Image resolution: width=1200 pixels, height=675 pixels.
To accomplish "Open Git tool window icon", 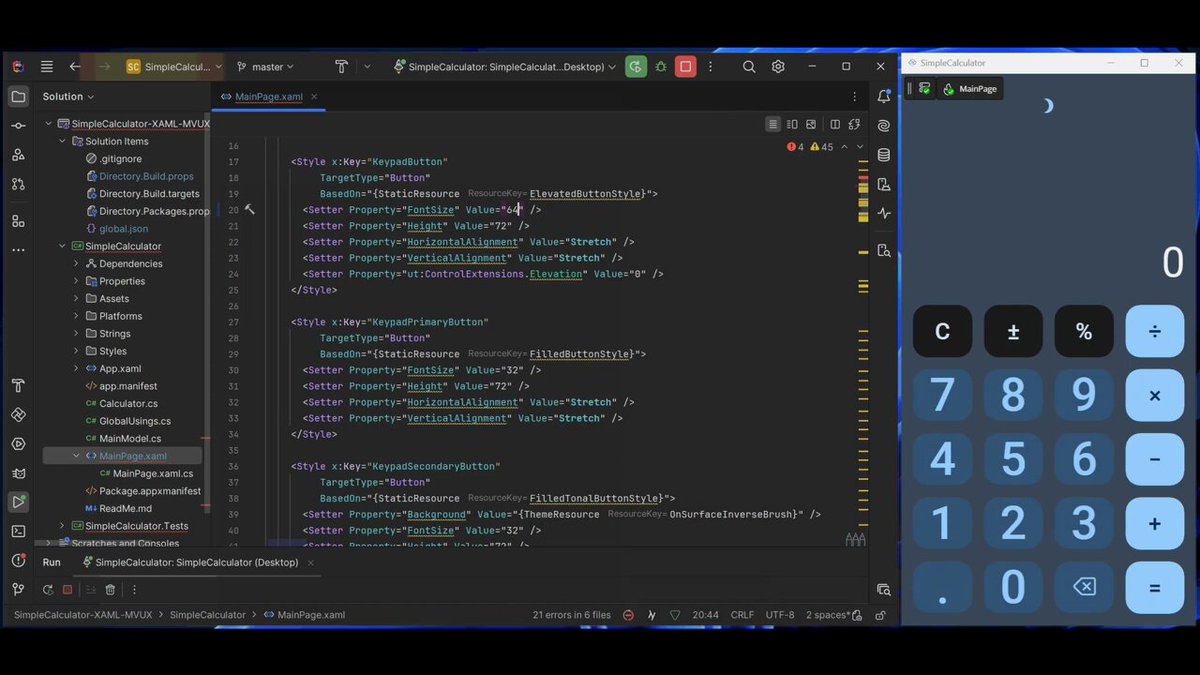I will click(x=18, y=589).
